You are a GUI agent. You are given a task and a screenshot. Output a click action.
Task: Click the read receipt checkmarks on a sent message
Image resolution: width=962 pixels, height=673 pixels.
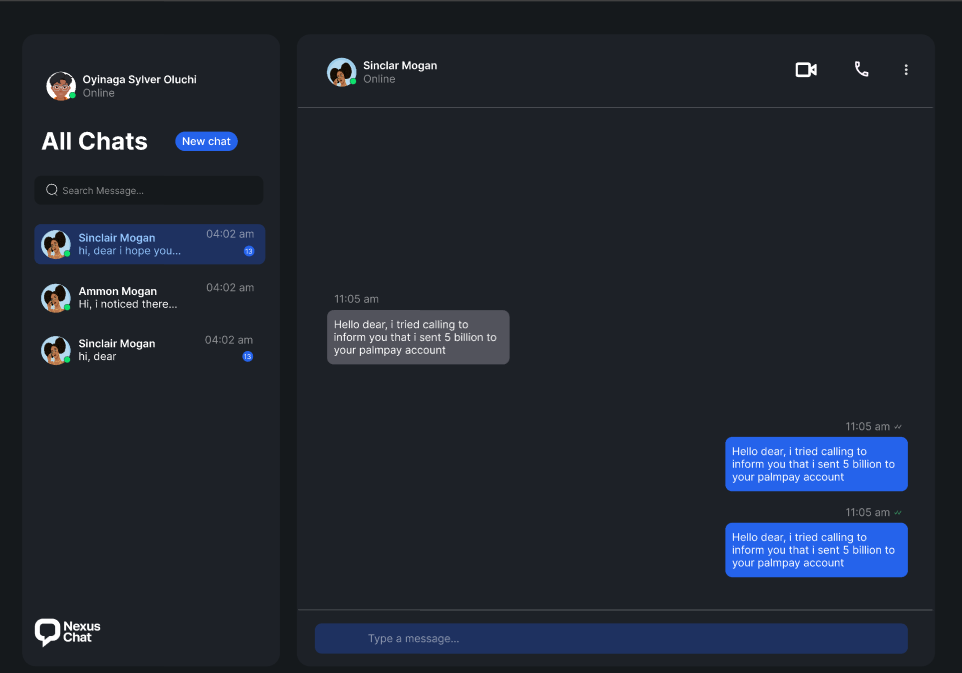(898, 511)
